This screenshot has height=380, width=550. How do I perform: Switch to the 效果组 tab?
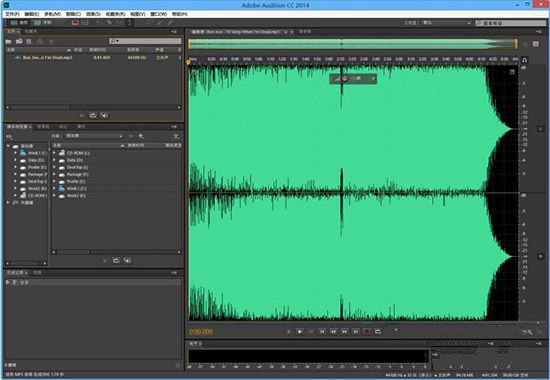(x=43, y=126)
